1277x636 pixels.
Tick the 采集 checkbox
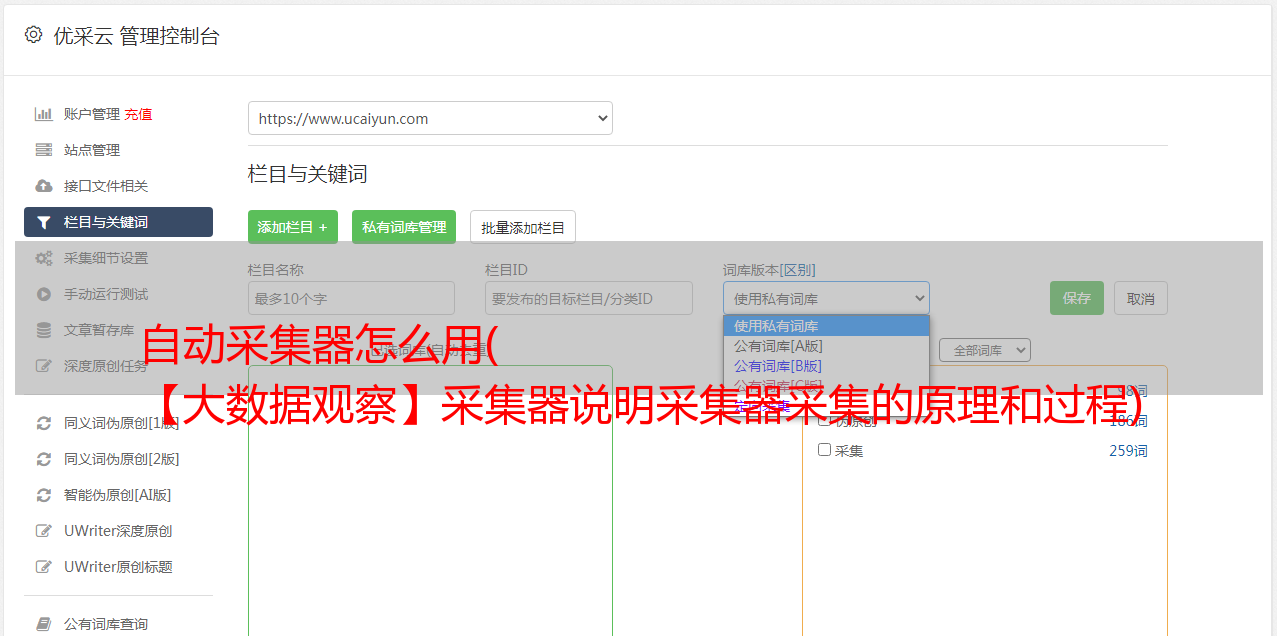tap(825, 450)
